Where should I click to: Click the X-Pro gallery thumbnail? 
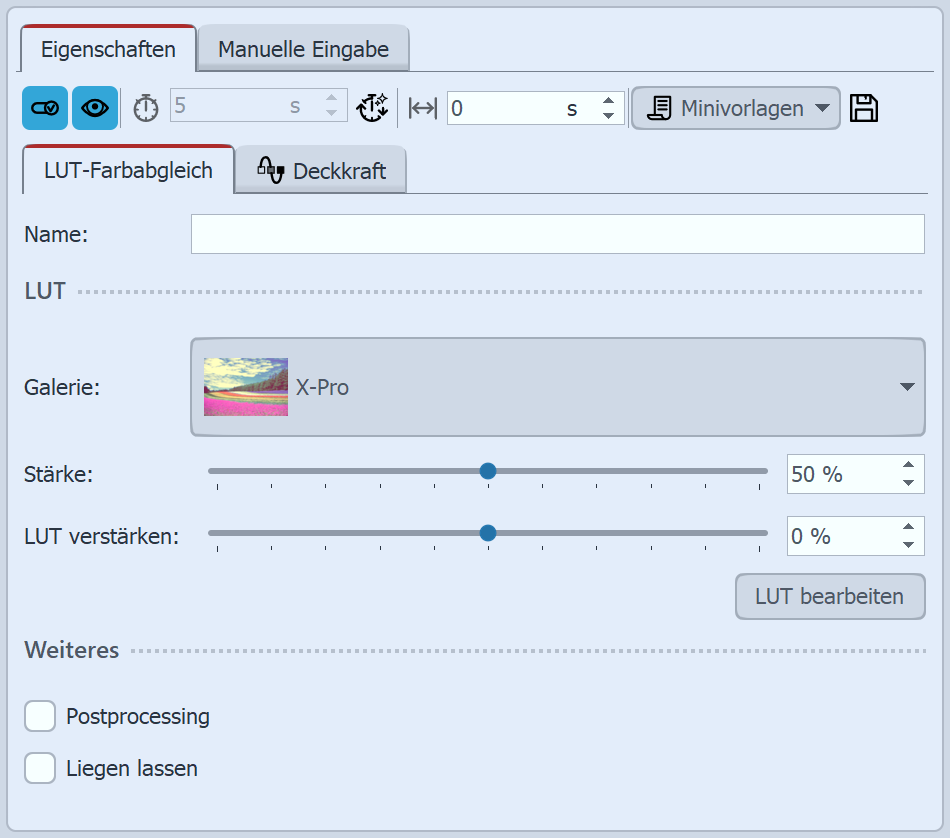click(x=246, y=387)
